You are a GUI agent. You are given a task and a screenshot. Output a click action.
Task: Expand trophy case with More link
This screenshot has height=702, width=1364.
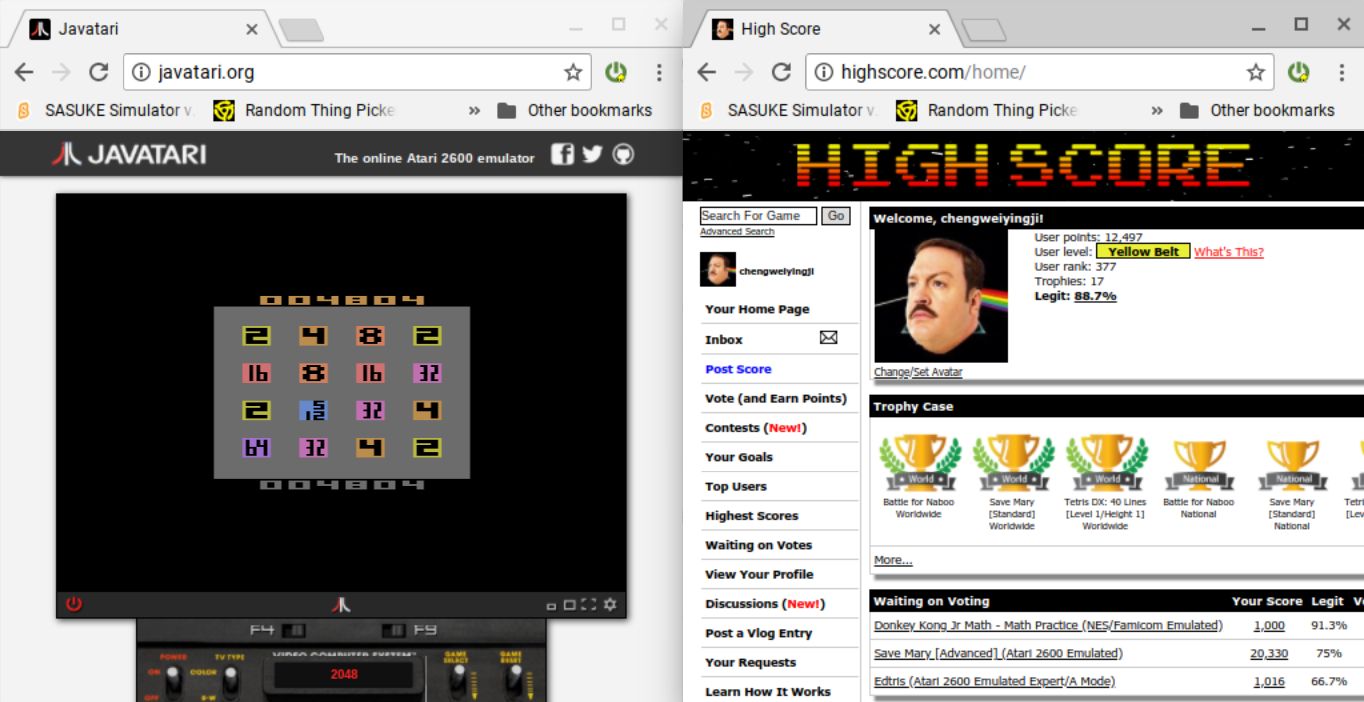pyautogui.click(x=893, y=560)
